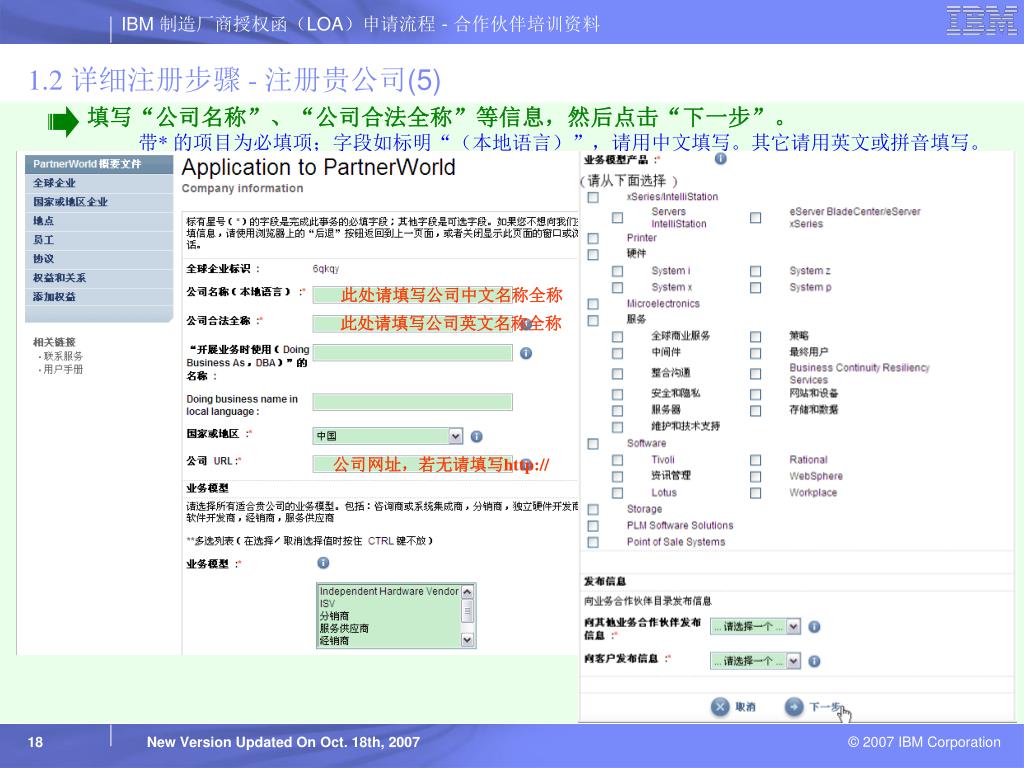Screen dimensions: 1024x768
Task: Check the System p checkbox
Action: click(756, 287)
